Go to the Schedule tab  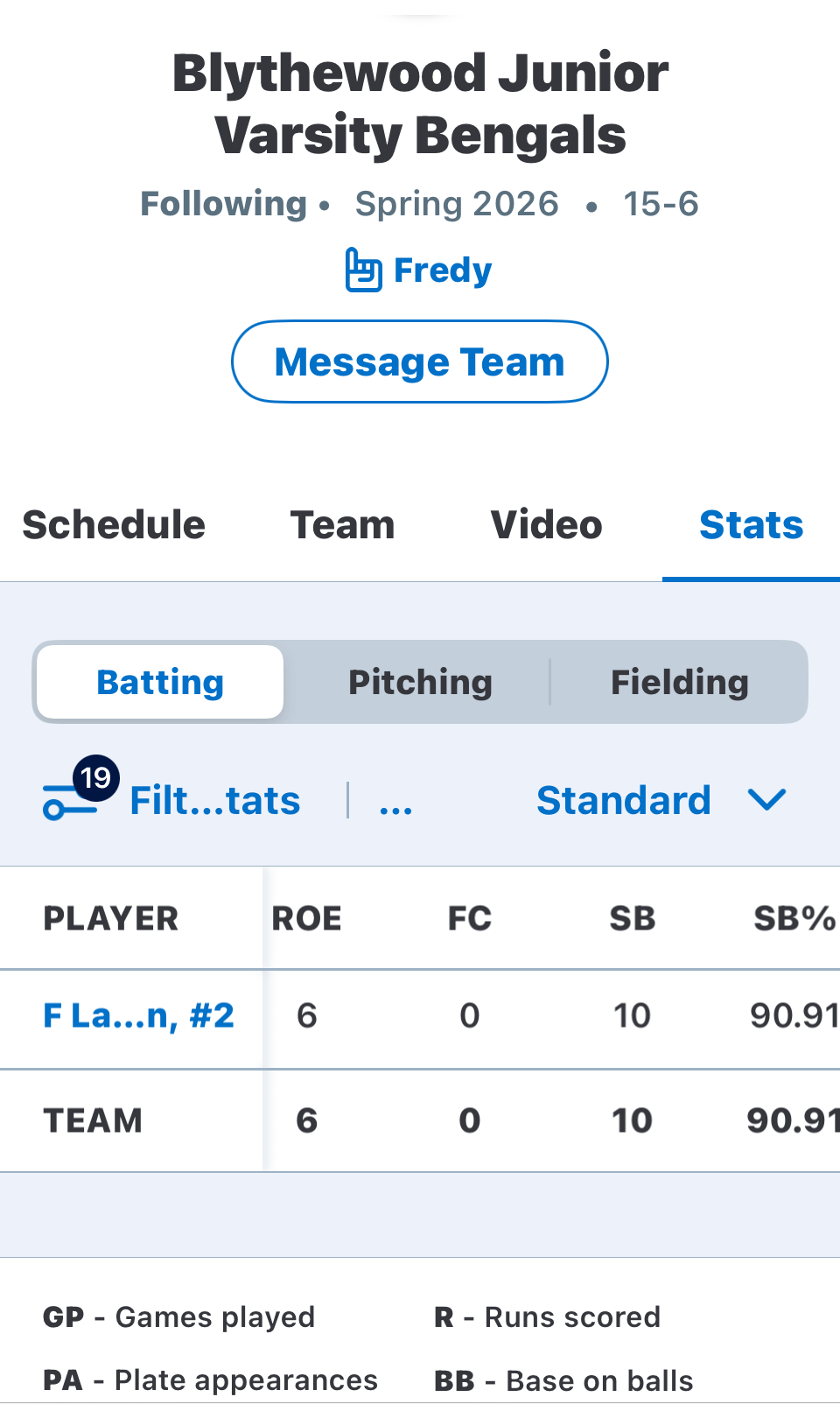pos(114,525)
